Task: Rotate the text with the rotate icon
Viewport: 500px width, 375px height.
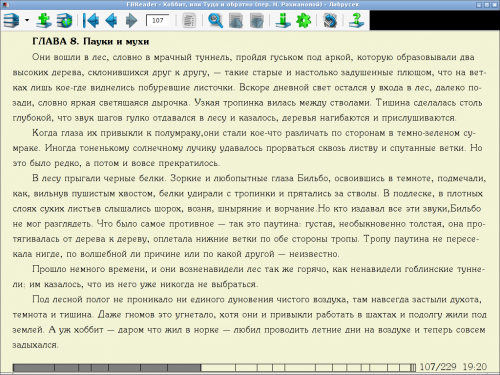Action: click(330, 21)
